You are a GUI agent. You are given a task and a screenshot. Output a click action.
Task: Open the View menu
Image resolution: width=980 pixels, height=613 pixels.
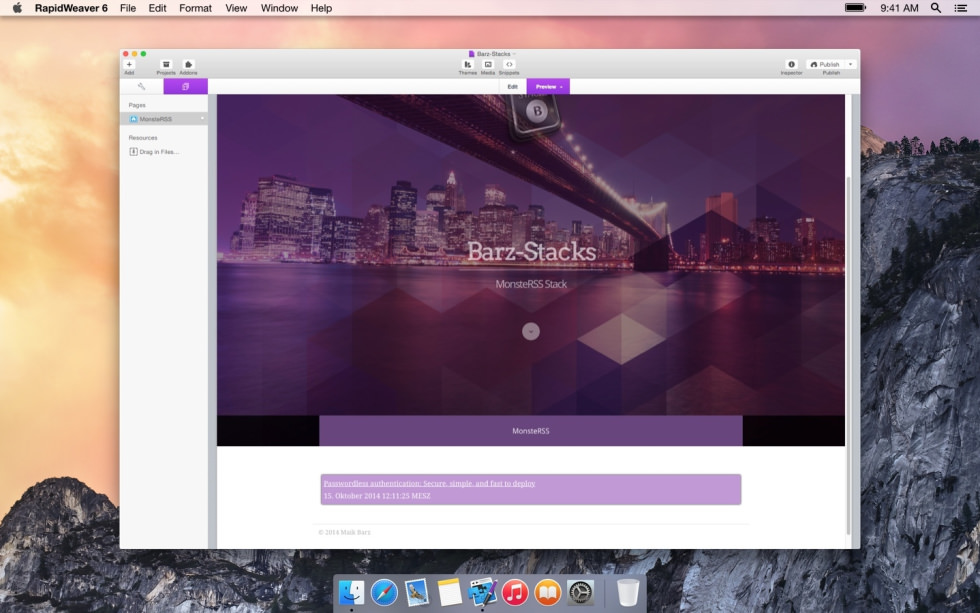point(236,8)
